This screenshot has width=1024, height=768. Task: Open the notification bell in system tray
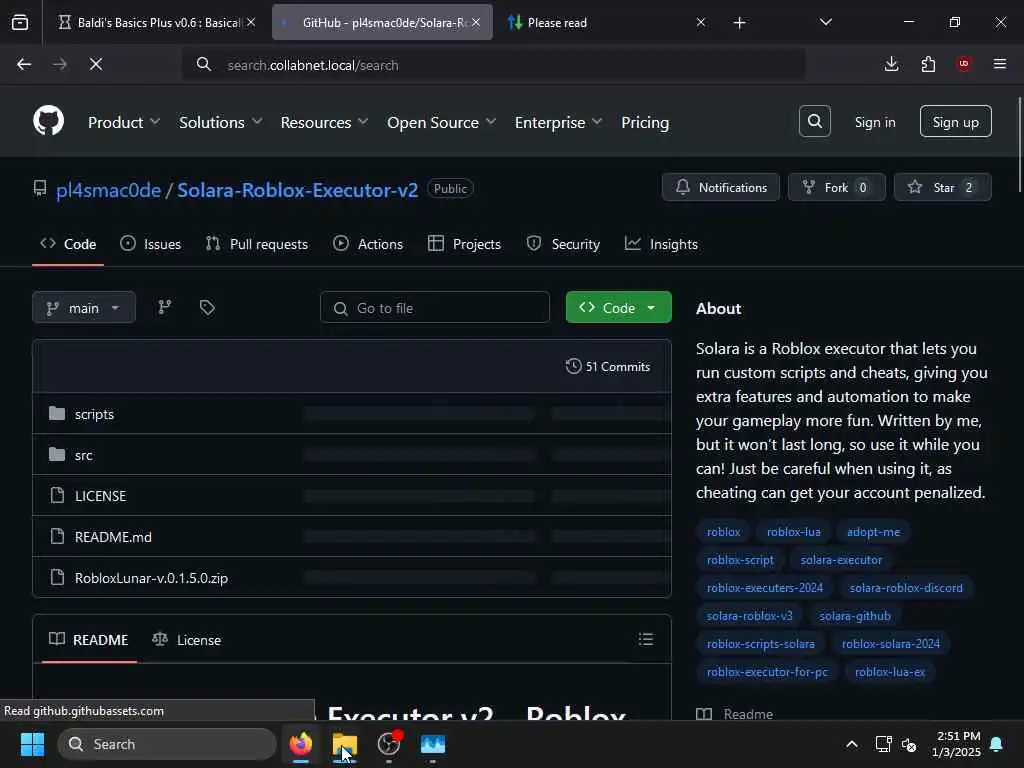[997, 744]
